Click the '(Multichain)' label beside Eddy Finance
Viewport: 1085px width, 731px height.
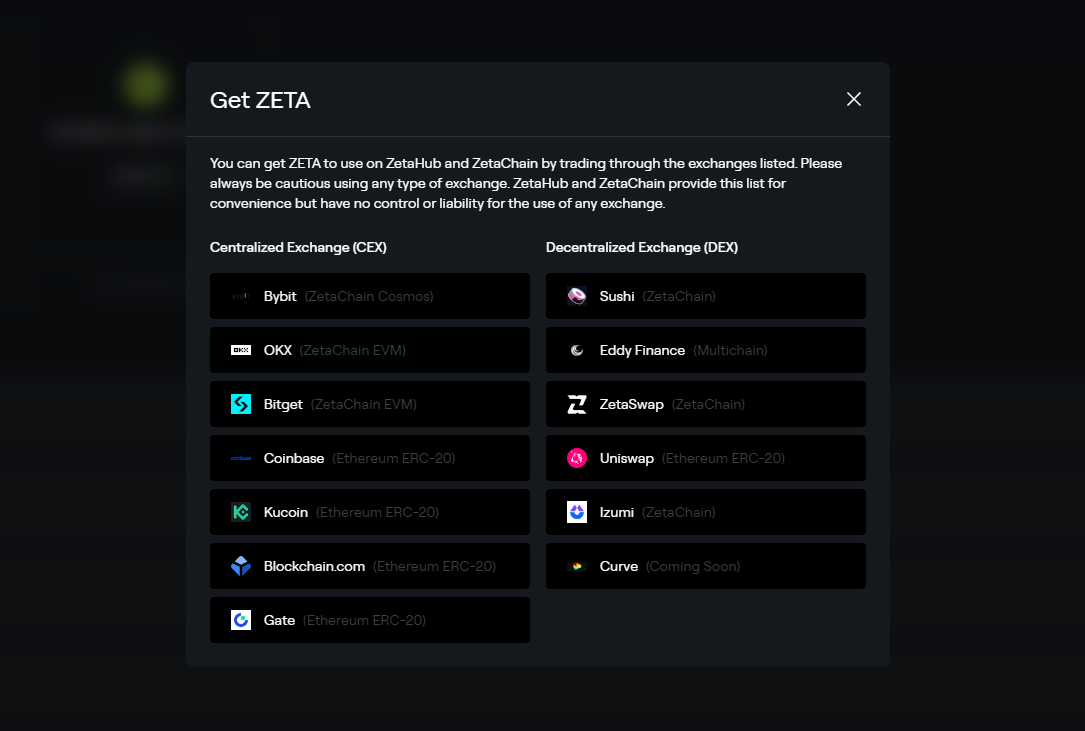click(x=731, y=350)
